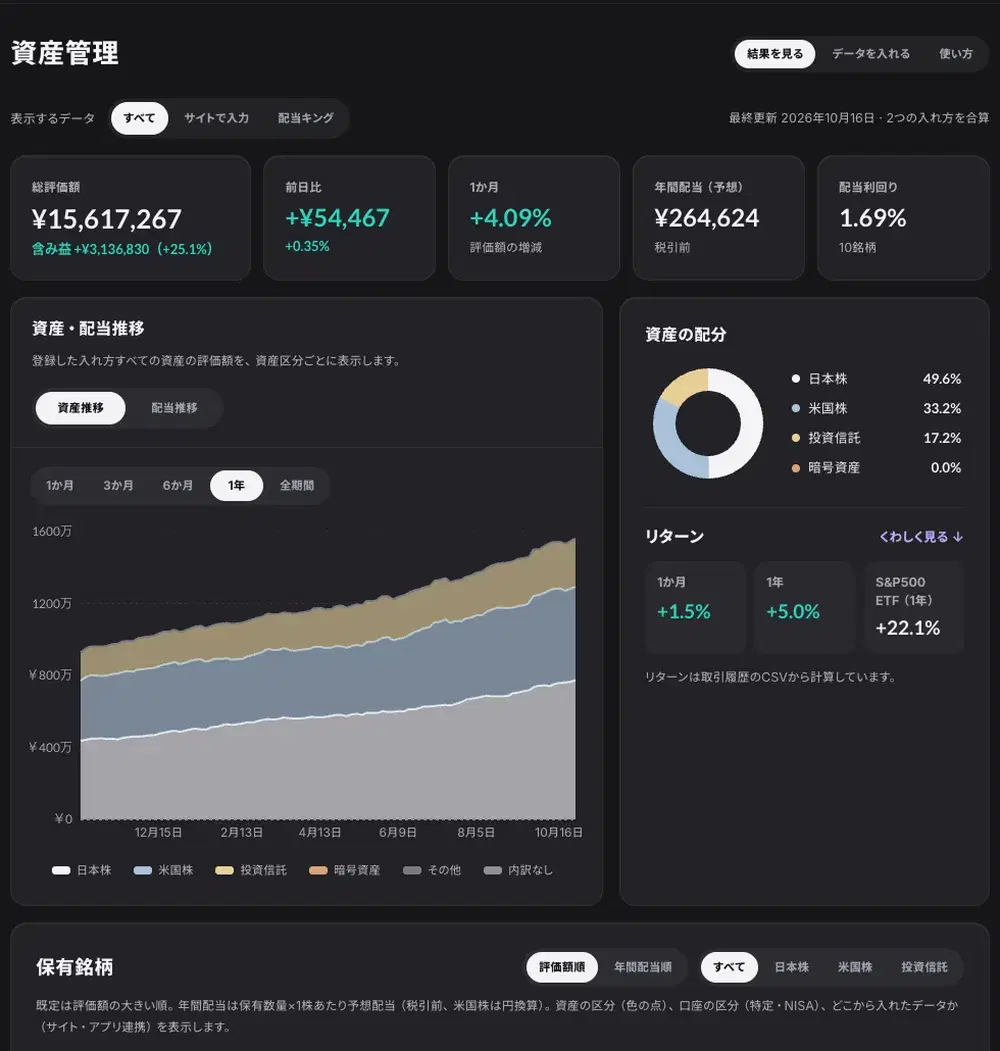The width and height of the screenshot is (1000, 1051).
Task: Set chart range to 全期間
Action: 297,485
